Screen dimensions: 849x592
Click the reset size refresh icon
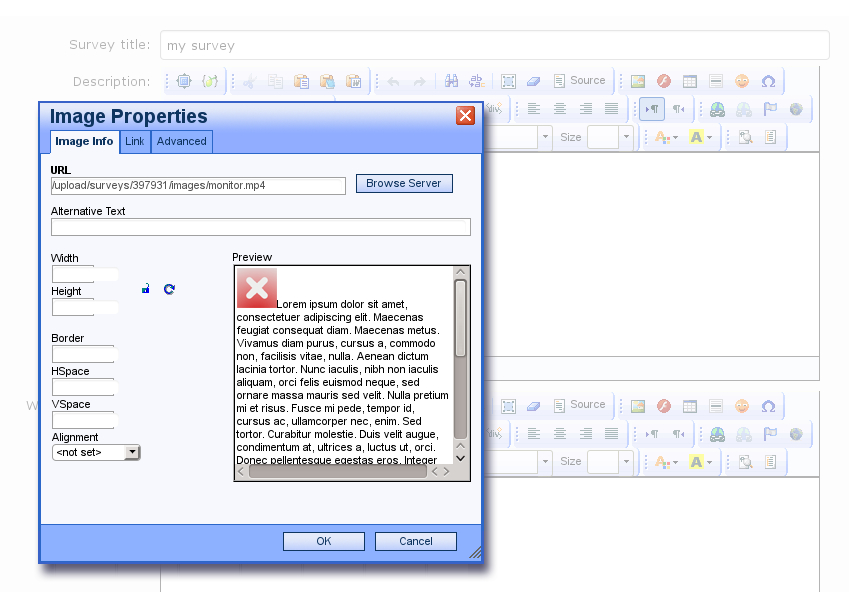pos(169,289)
